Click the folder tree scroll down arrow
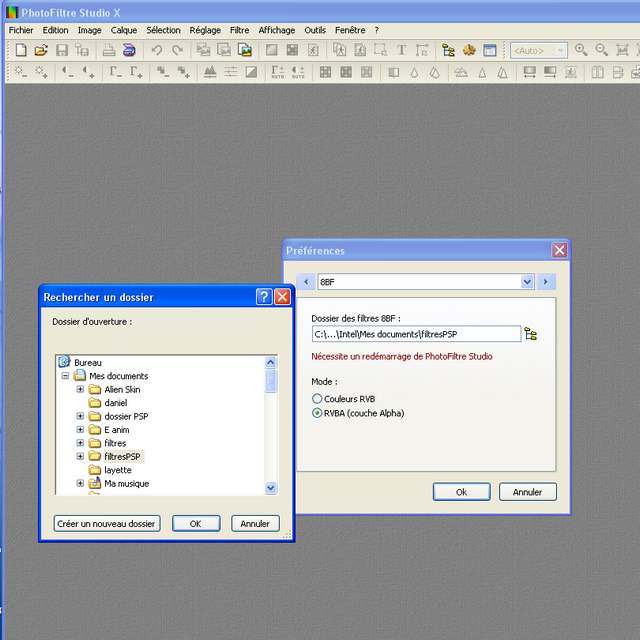640x640 pixels. tap(271, 488)
